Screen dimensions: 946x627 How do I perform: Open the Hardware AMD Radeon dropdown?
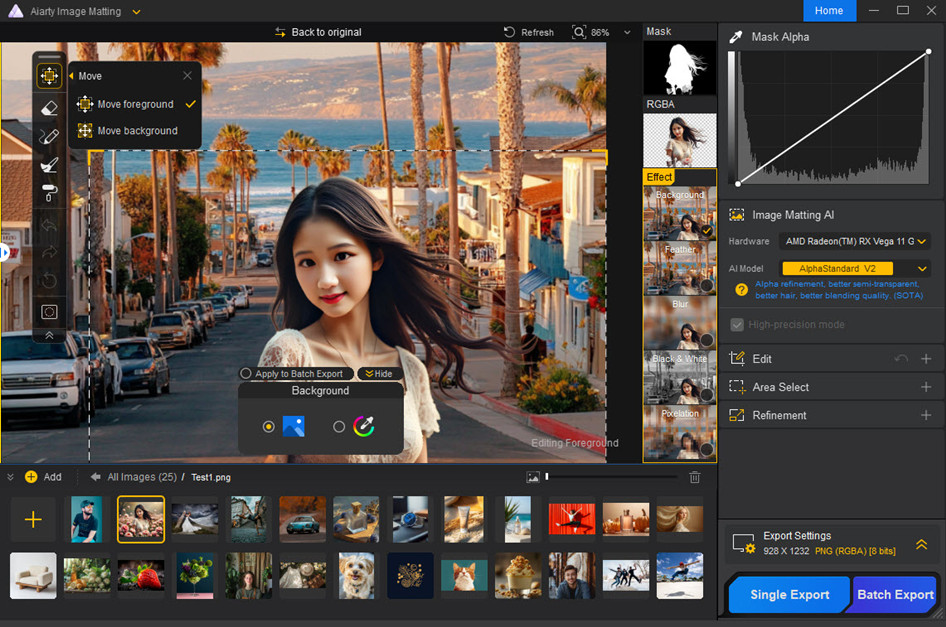tap(857, 241)
